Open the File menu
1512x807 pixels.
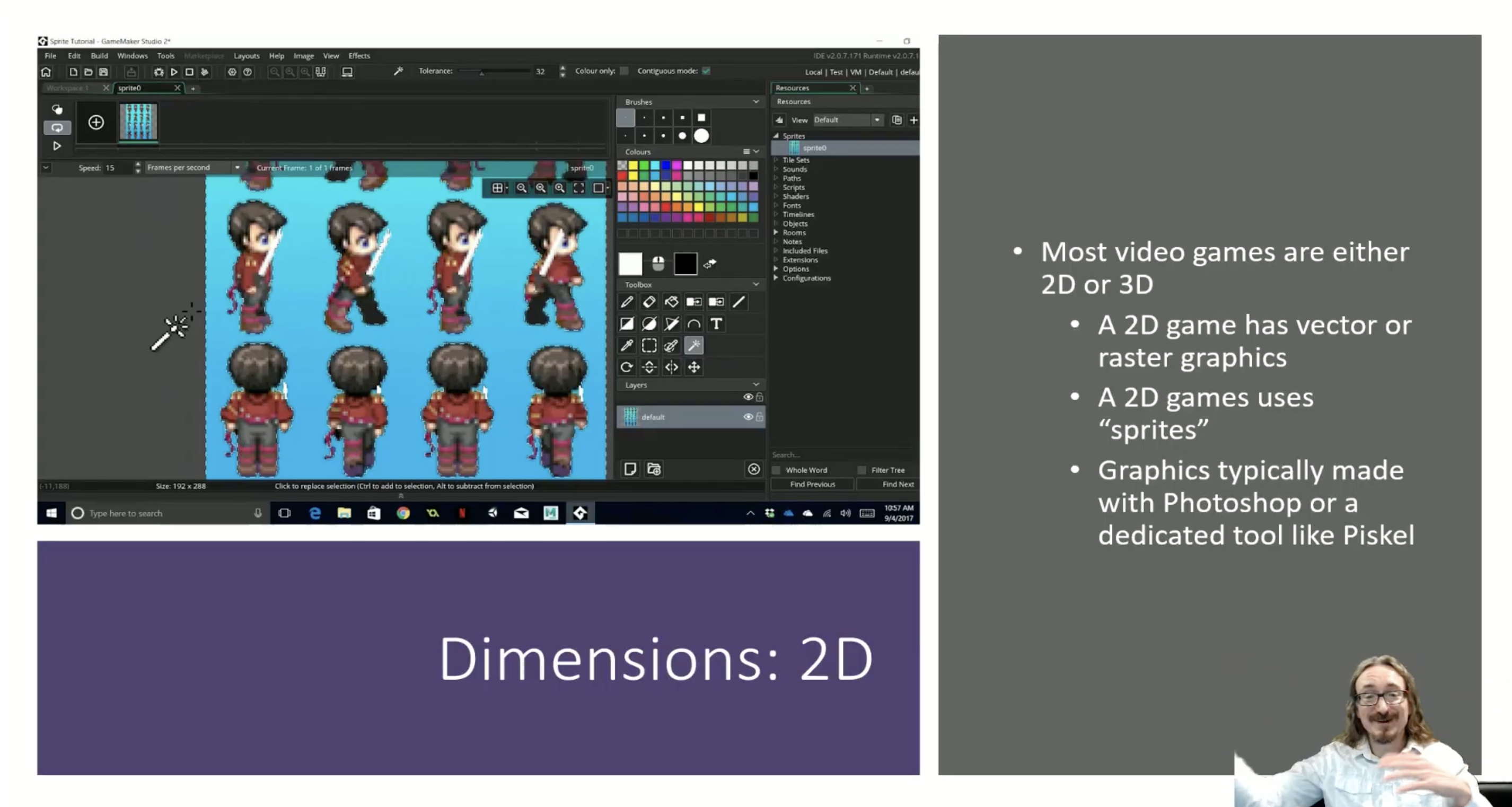pos(50,56)
